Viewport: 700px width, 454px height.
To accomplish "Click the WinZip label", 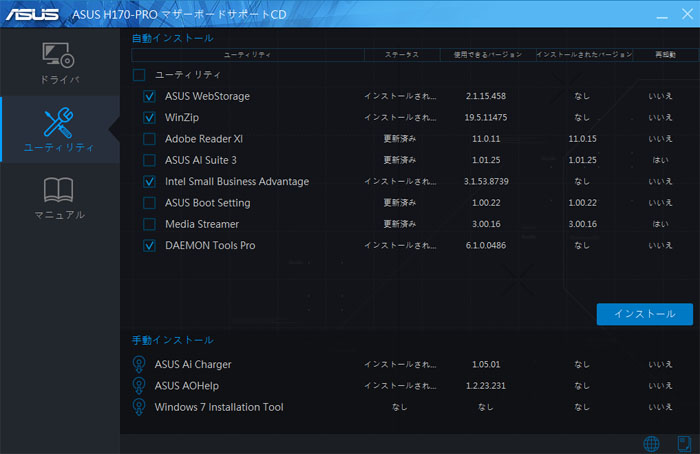I will click(x=182, y=118).
